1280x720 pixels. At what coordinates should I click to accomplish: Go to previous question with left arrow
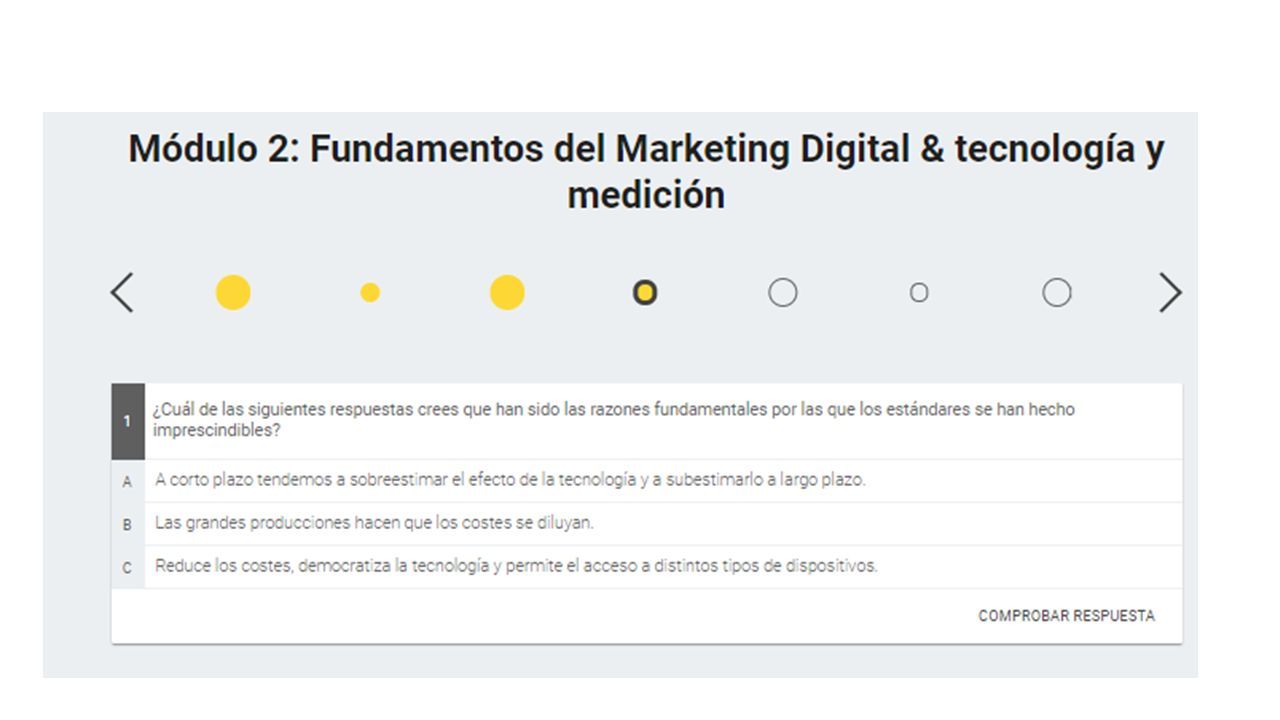(121, 293)
